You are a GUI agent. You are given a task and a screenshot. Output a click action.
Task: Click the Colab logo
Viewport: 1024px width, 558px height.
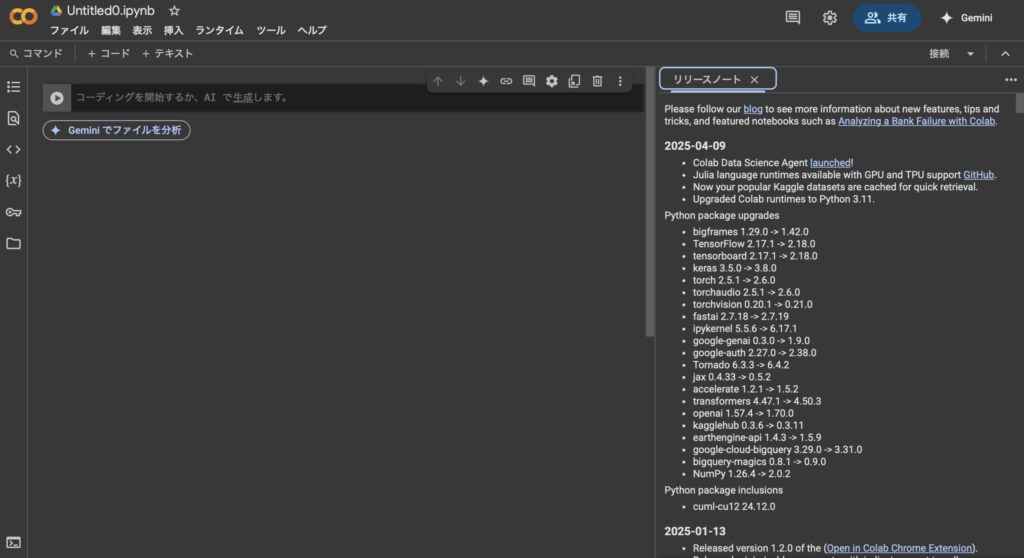pos(24,16)
